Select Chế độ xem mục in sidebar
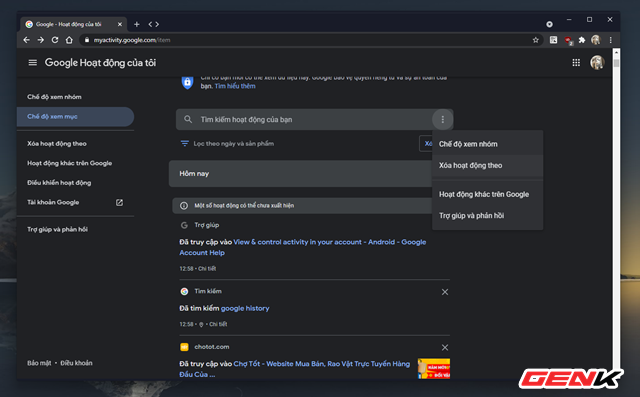 [x=76, y=117]
